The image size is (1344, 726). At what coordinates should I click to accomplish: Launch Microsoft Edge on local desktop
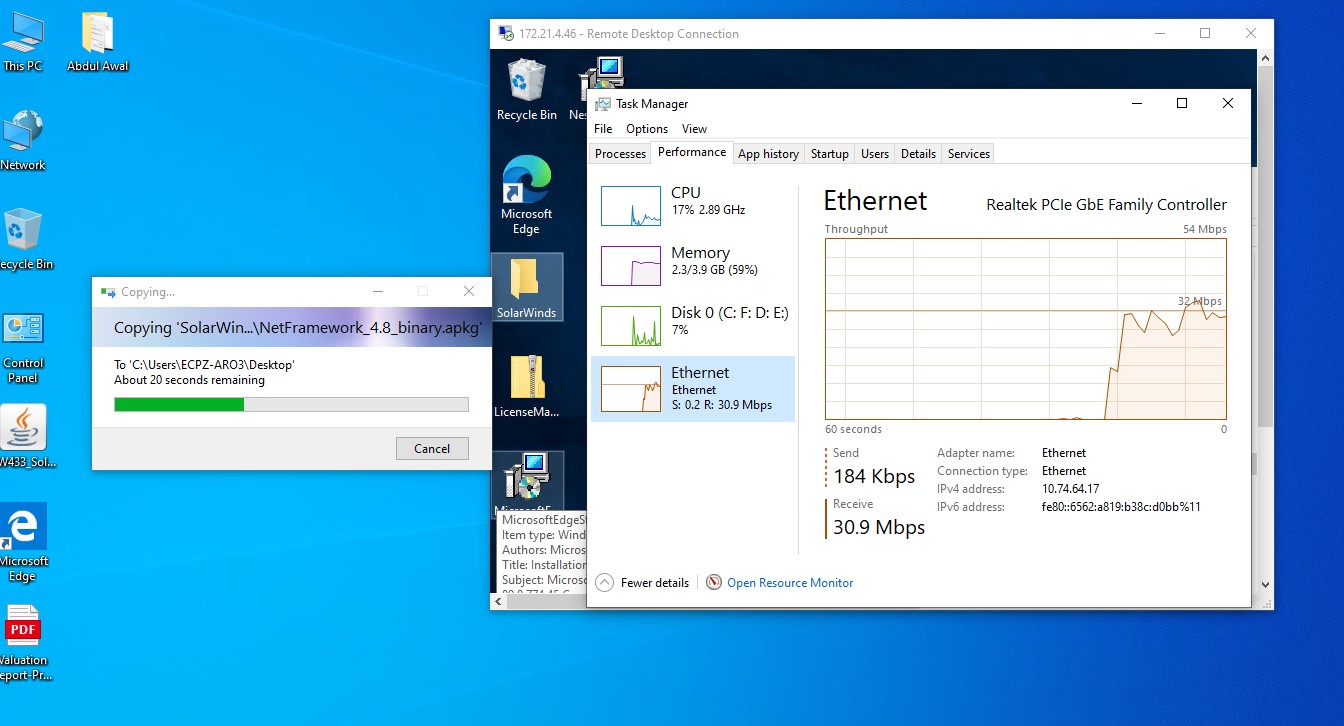[x=22, y=543]
